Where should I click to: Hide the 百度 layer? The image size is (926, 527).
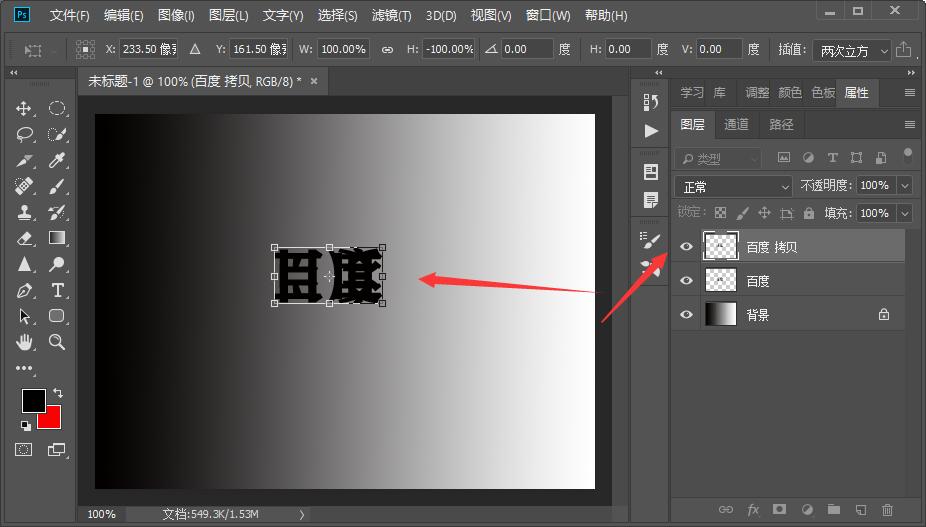(686, 281)
